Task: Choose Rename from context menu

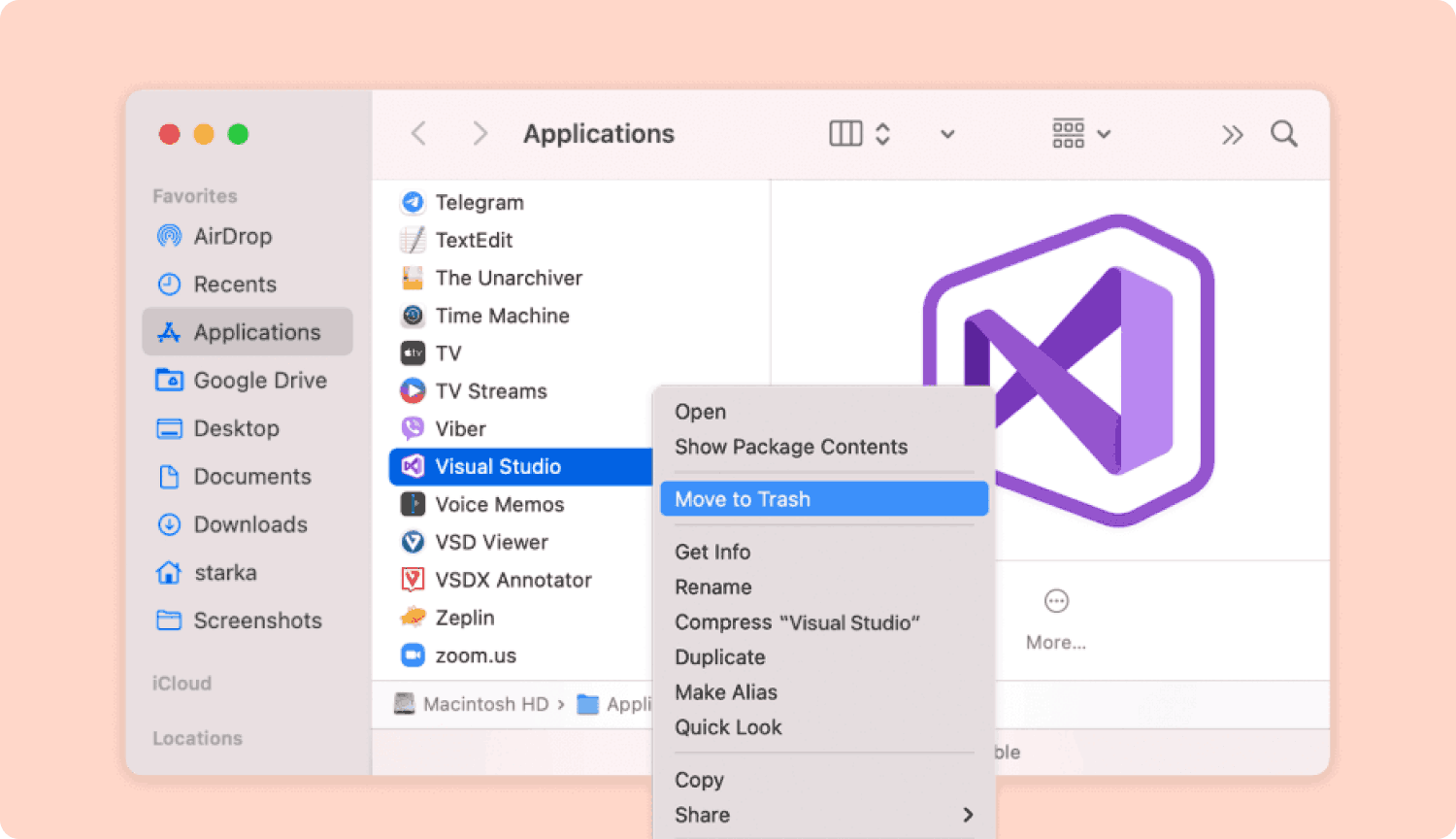Action: [x=824, y=587]
